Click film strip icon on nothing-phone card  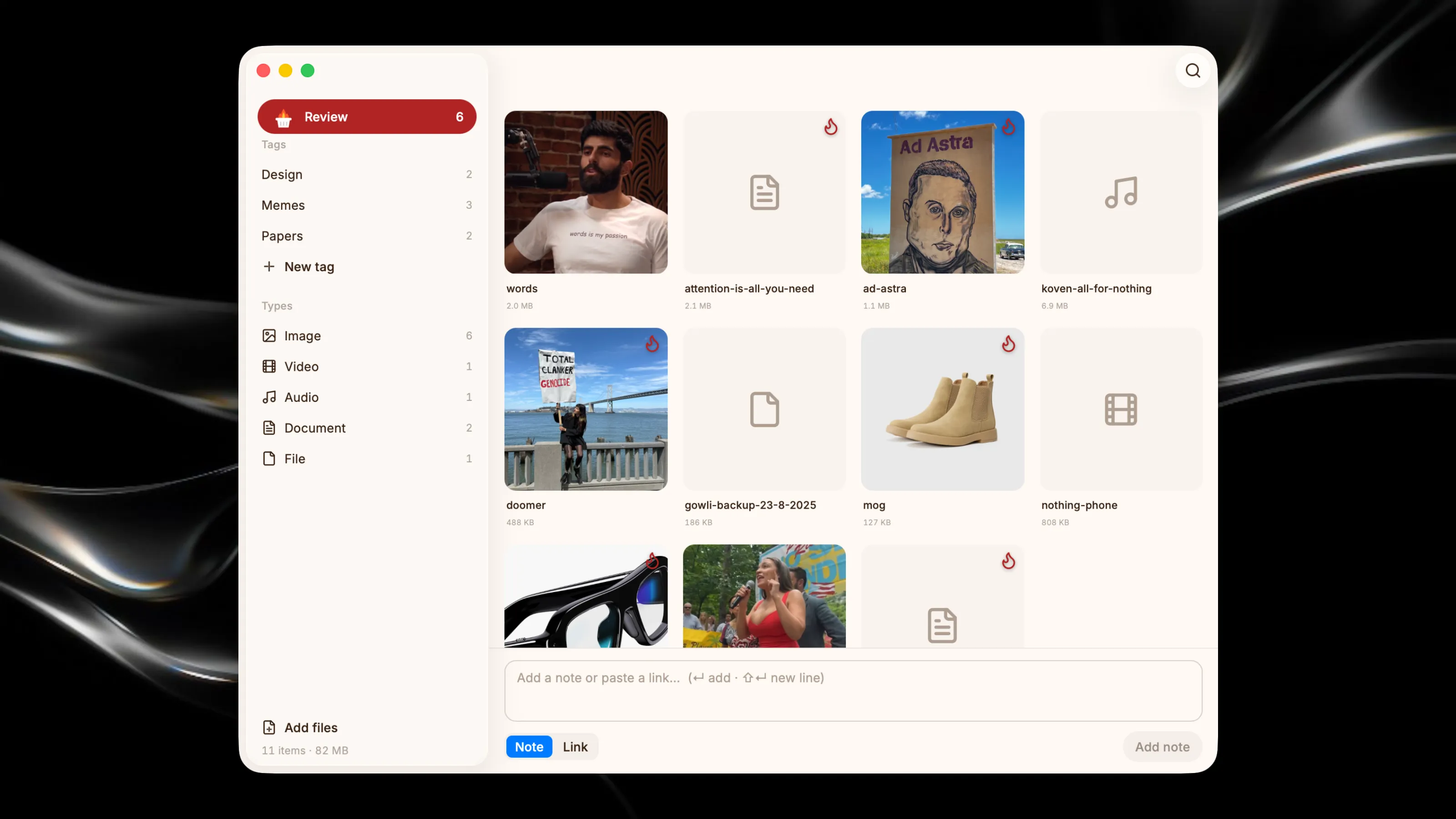click(1121, 409)
